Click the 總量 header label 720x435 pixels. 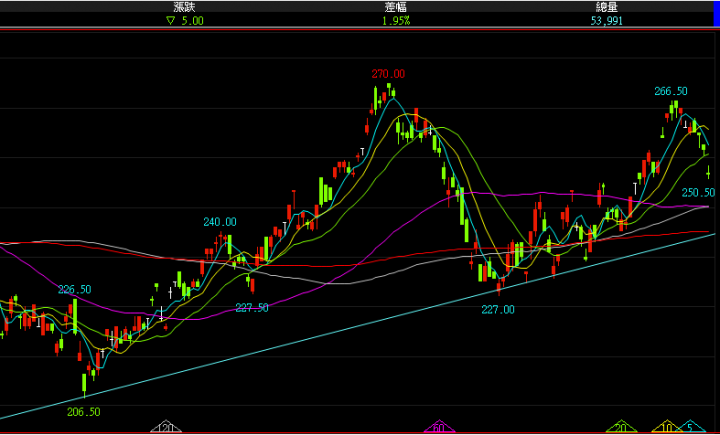(x=607, y=7)
